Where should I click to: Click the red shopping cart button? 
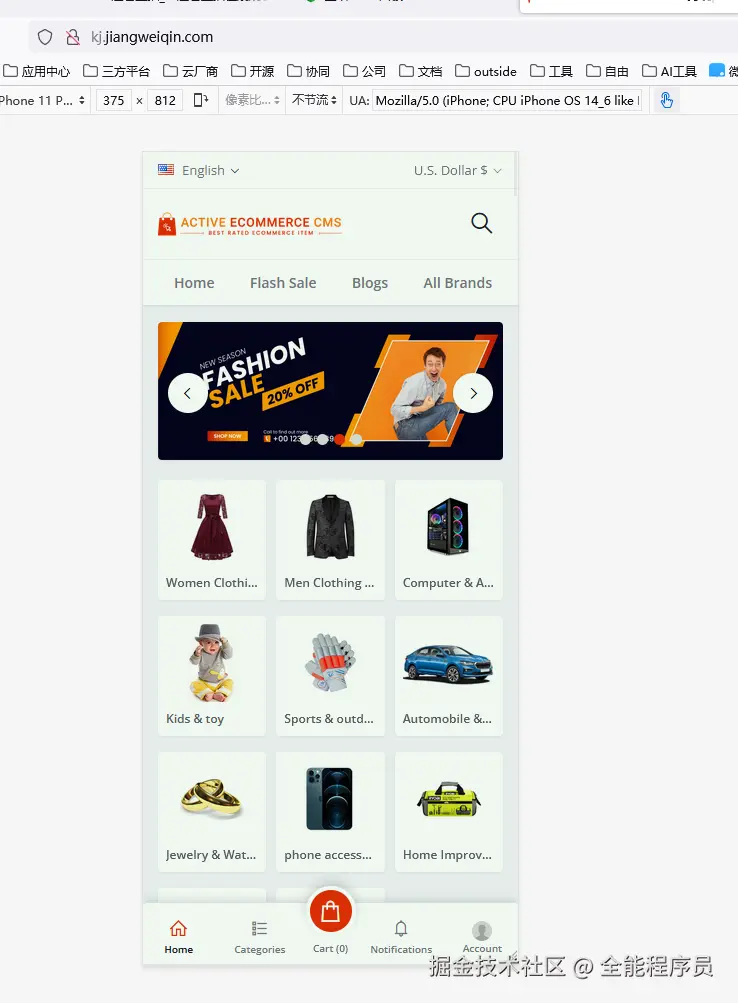[331, 911]
